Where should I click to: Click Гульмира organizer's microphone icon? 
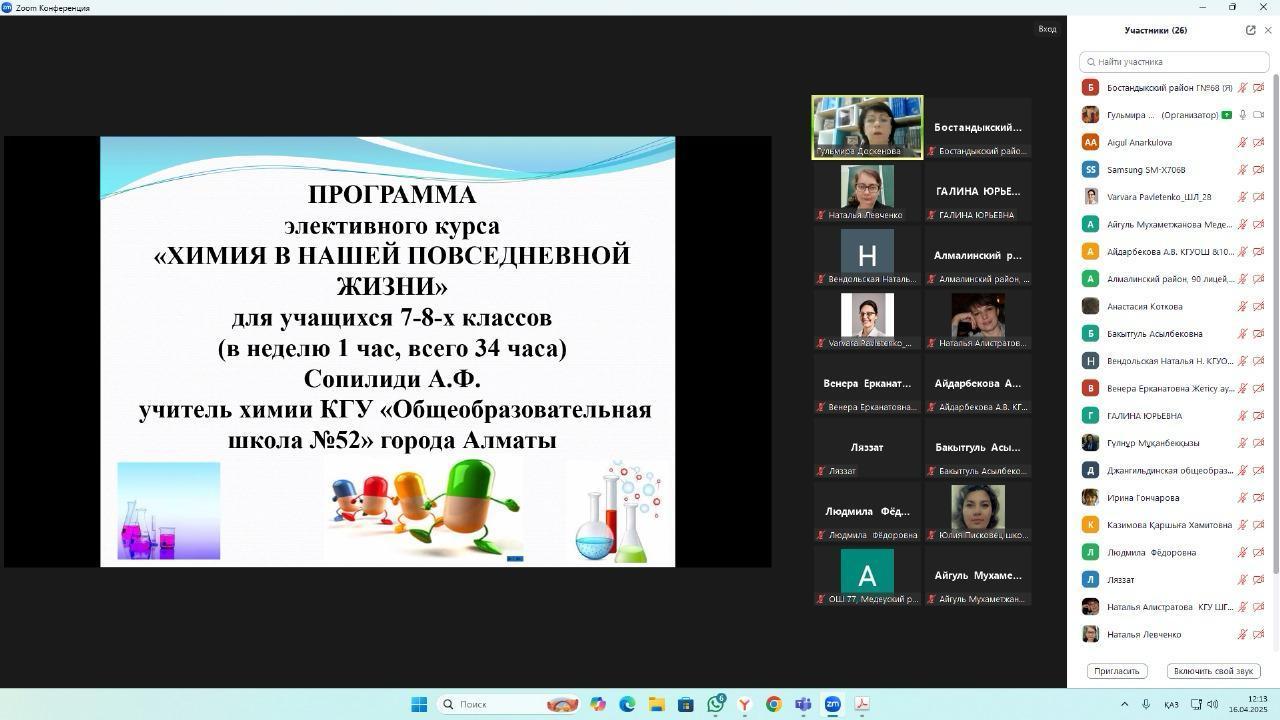[1243, 115]
